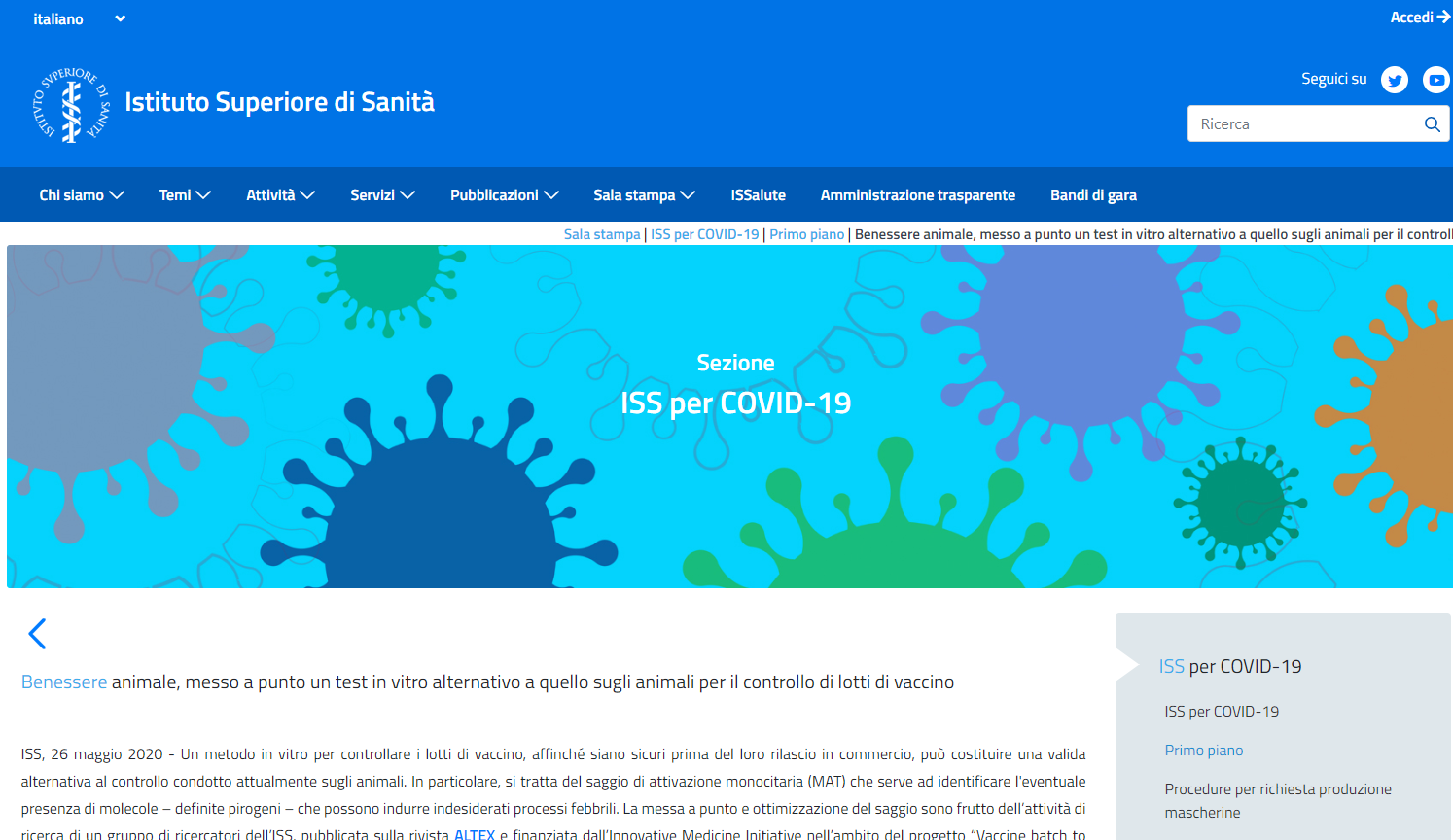The height and width of the screenshot is (840, 1453).
Task: Open the ALTEX journal link
Action: (x=475, y=833)
